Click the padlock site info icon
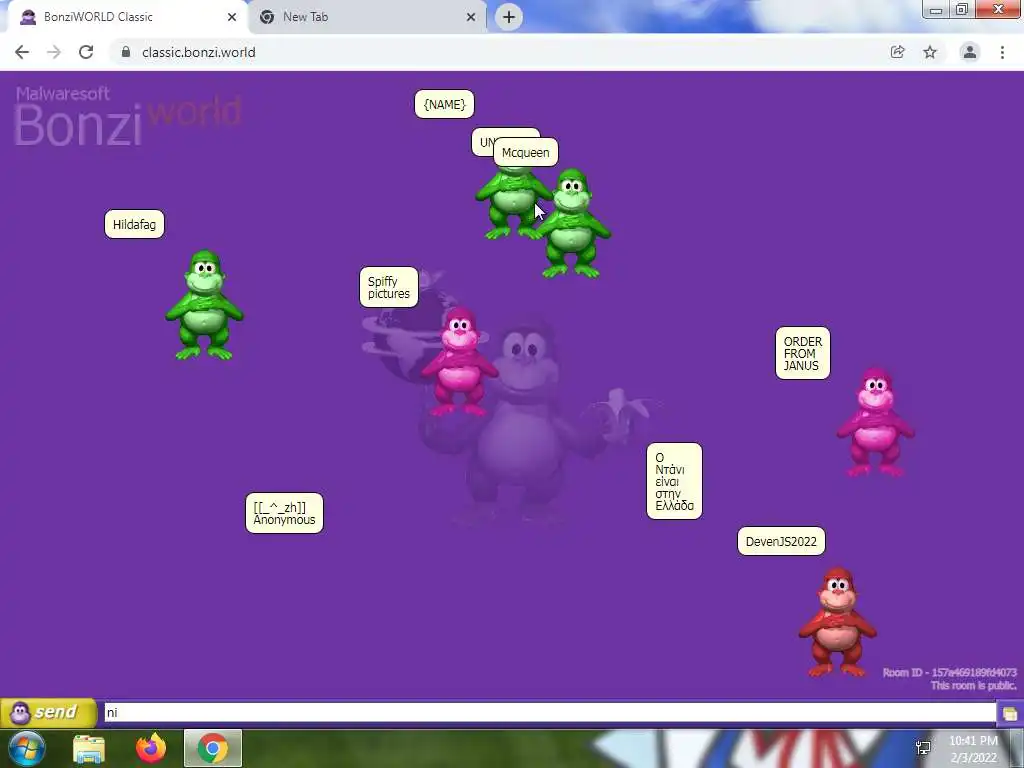The image size is (1024, 768). (x=126, y=52)
